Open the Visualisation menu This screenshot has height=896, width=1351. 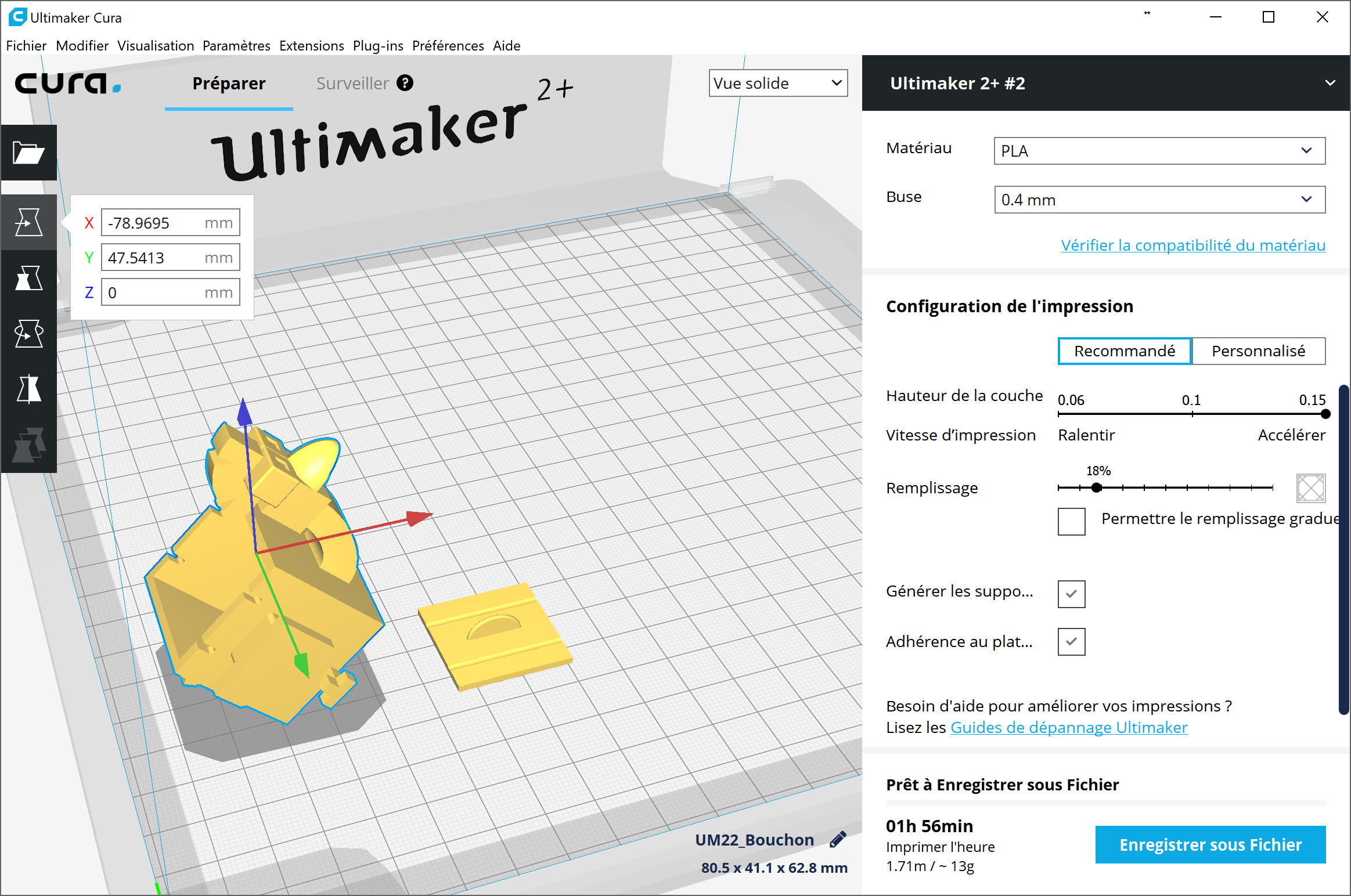156,45
